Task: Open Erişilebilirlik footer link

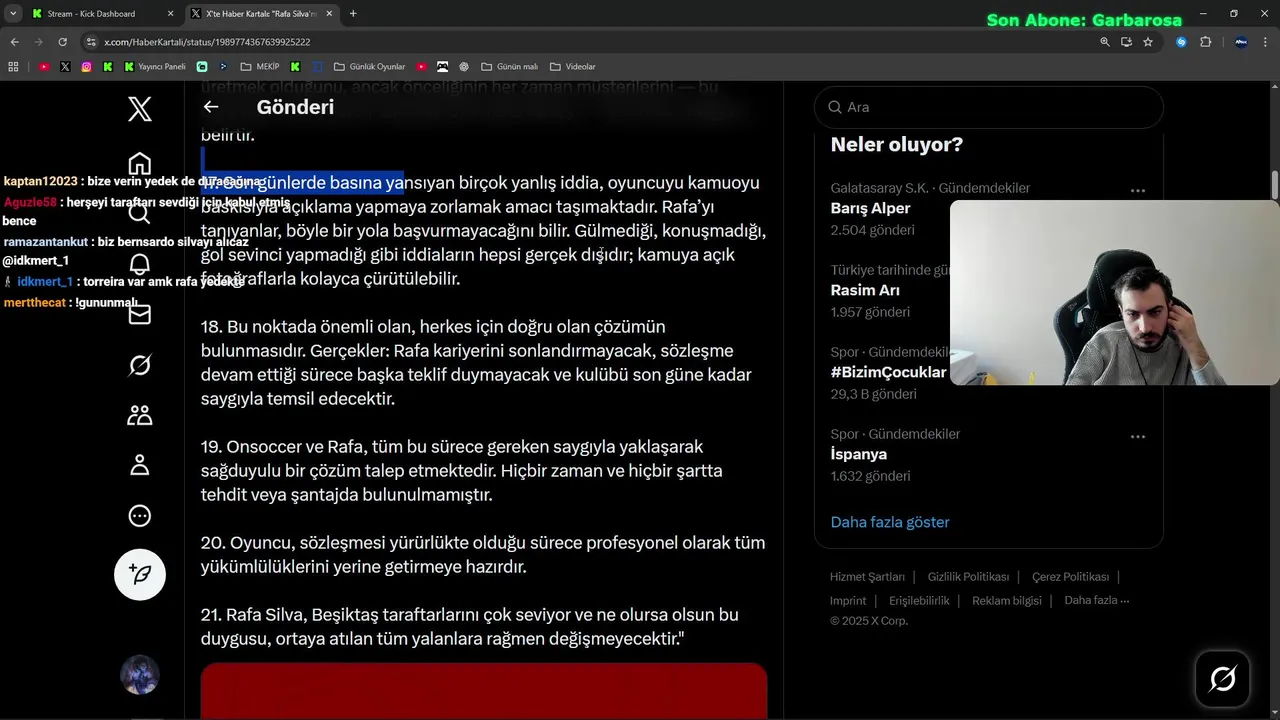Action: [x=919, y=601]
